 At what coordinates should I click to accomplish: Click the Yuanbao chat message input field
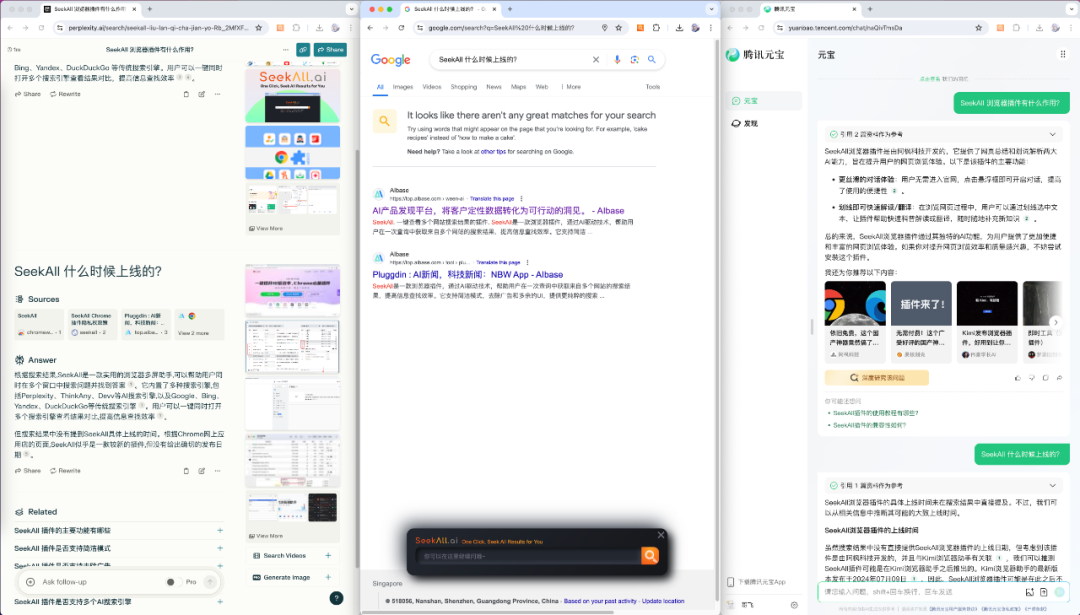(920, 592)
